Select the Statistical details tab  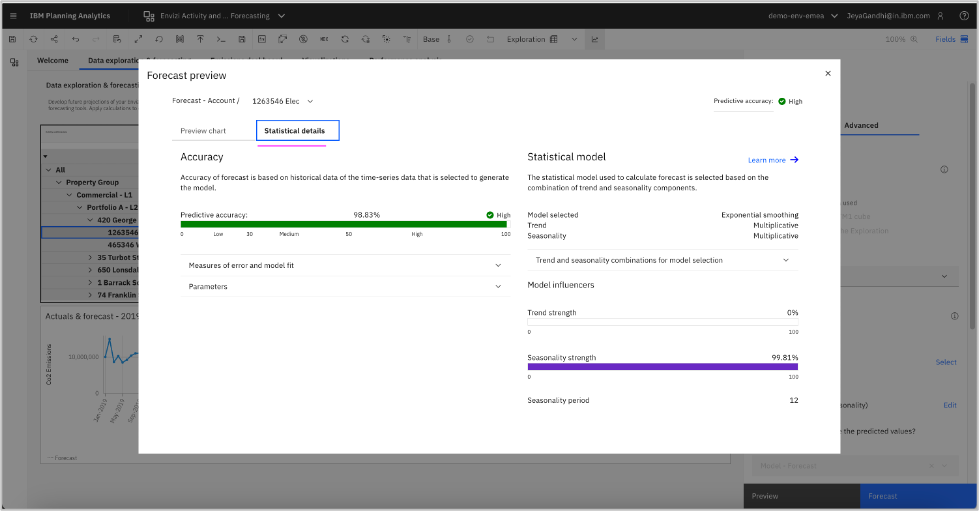click(x=297, y=131)
